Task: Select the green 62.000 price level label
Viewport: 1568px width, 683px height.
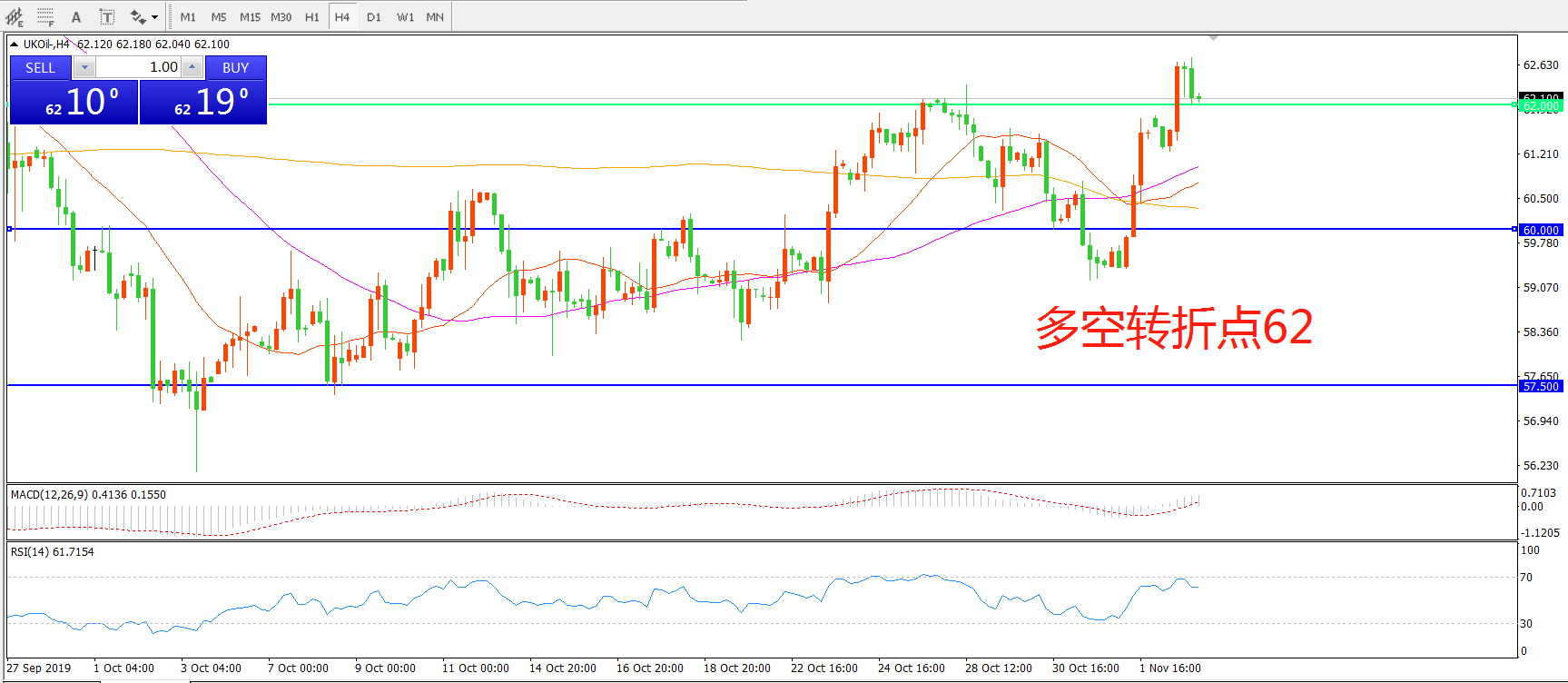Action: (1541, 106)
